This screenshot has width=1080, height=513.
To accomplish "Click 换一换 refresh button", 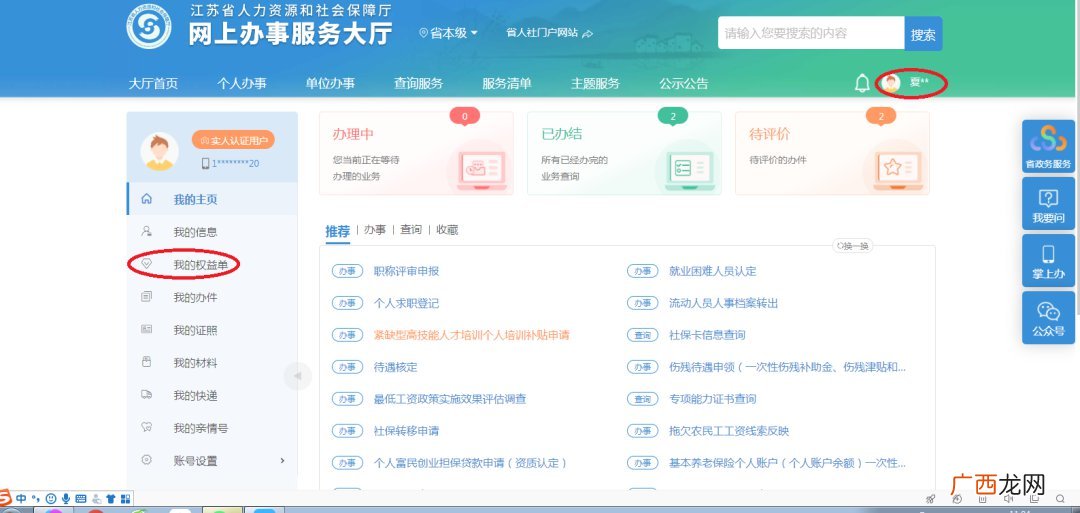I will pyautogui.click(x=853, y=246).
